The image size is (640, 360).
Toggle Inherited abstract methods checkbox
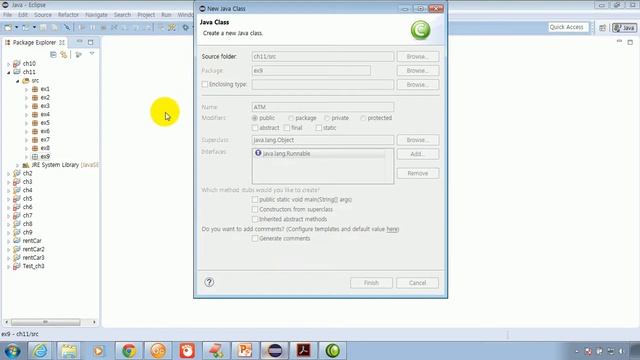click(x=255, y=219)
